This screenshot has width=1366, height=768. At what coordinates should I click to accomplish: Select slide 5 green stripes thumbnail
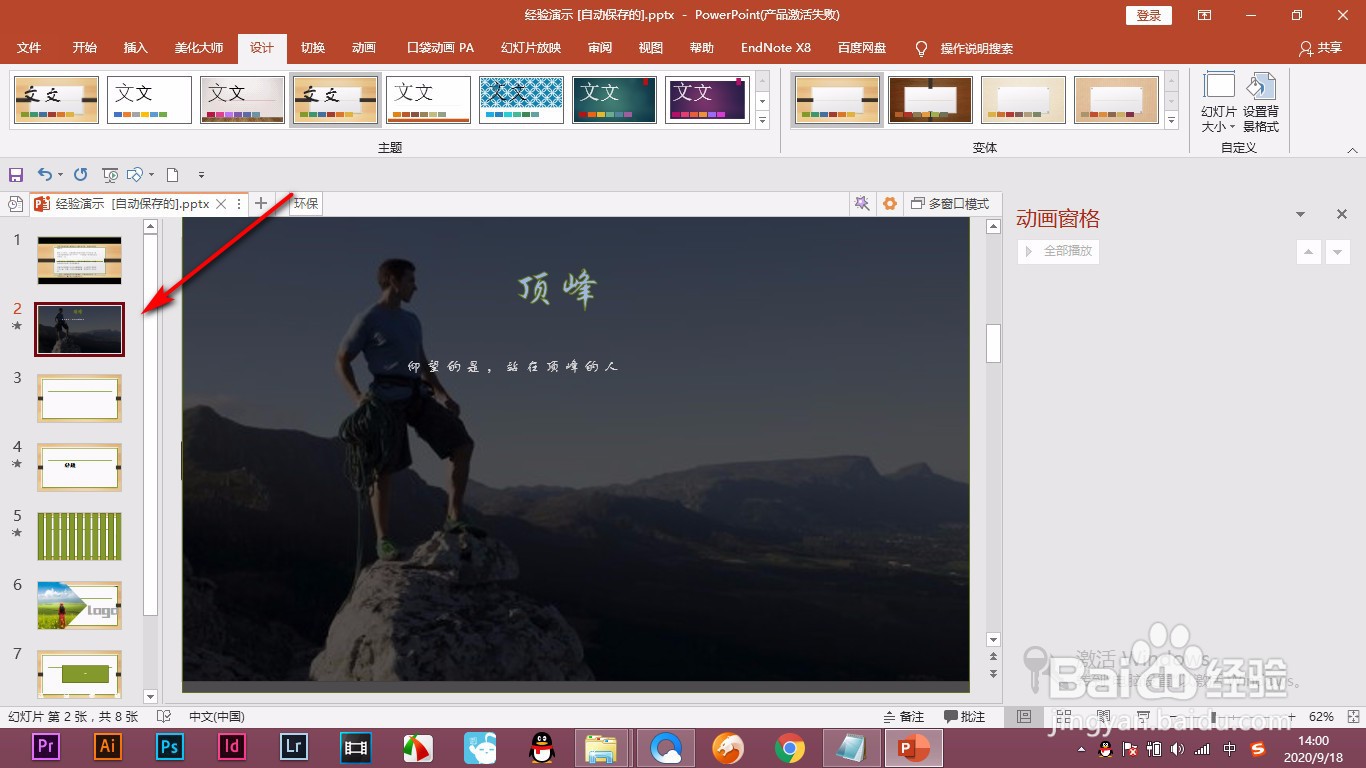pos(79,537)
